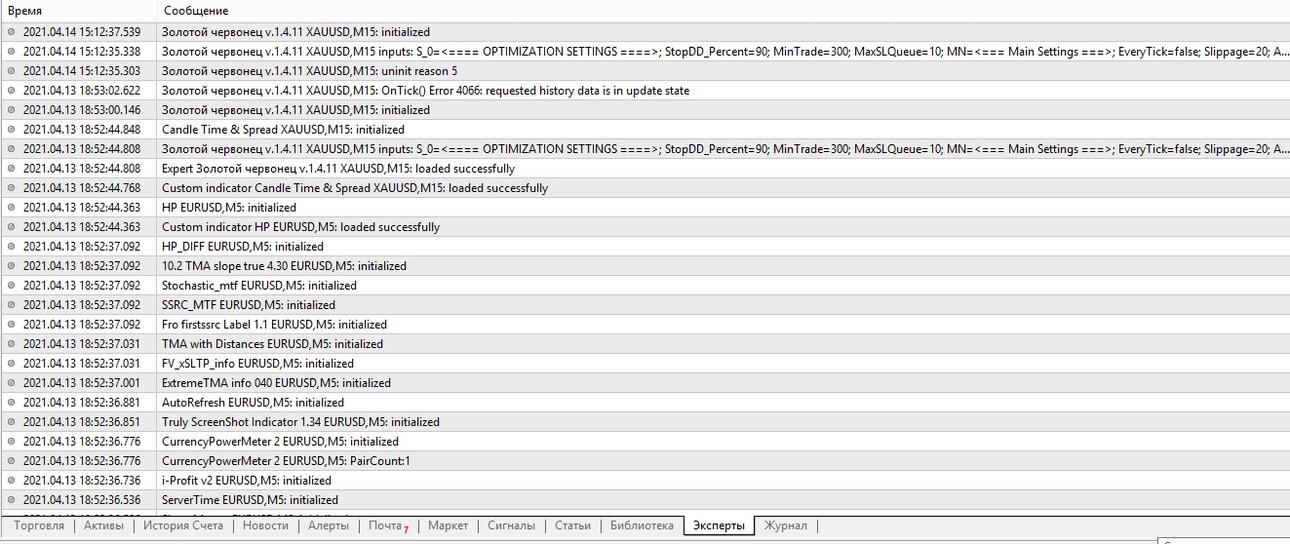
Task: Select 'Золотой червонец' initialized message at 15:12:37.539
Action: 296,32
